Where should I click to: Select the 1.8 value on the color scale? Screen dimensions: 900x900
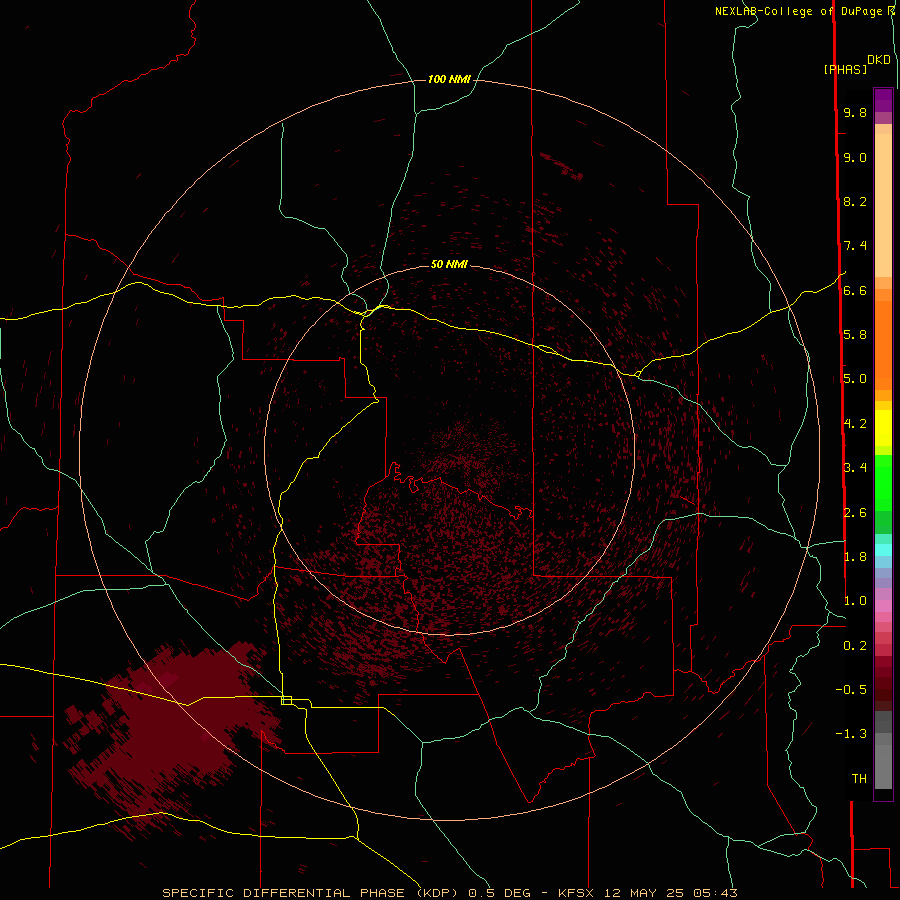[x=855, y=557]
